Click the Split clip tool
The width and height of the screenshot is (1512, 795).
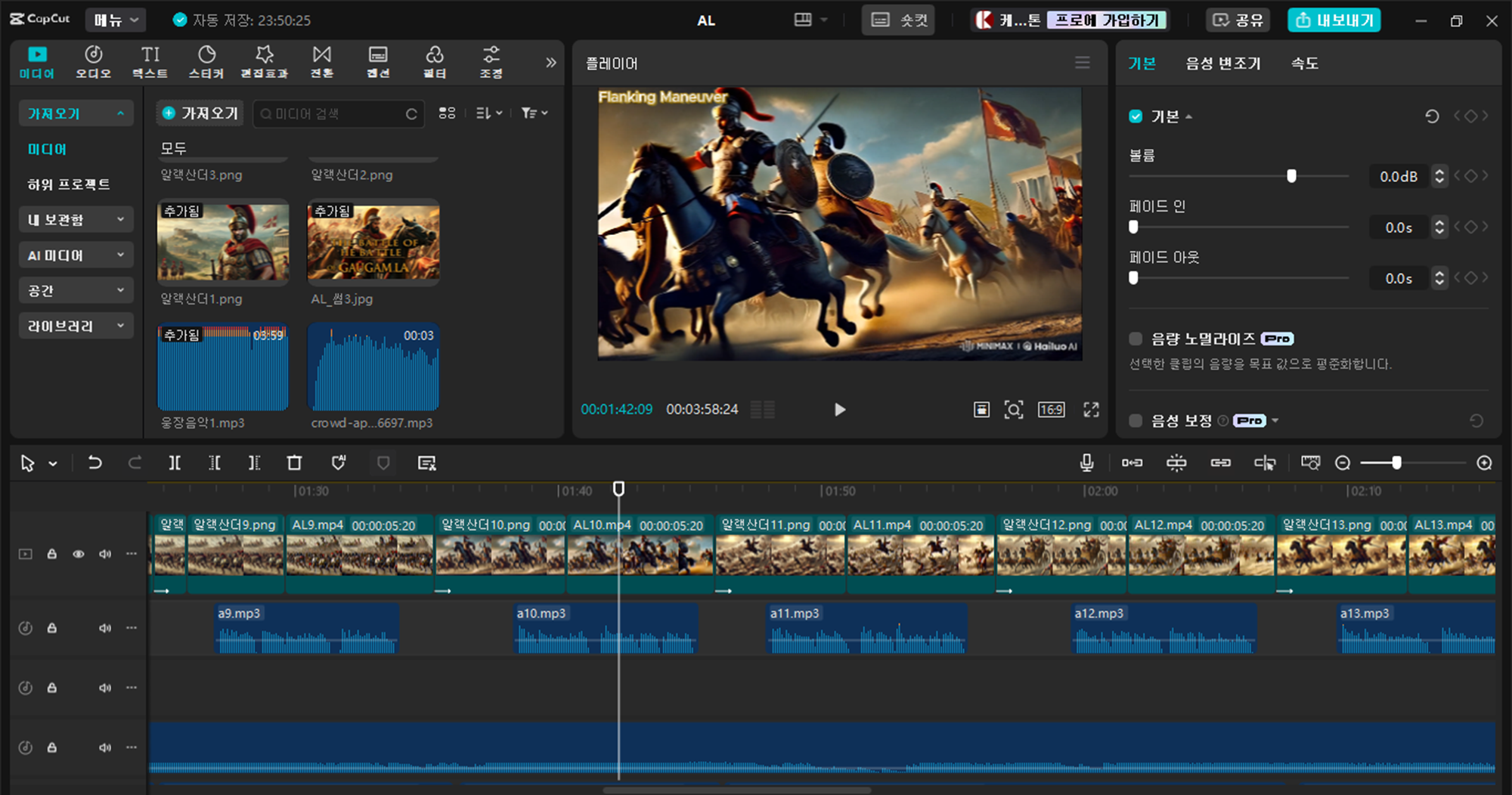175,462
